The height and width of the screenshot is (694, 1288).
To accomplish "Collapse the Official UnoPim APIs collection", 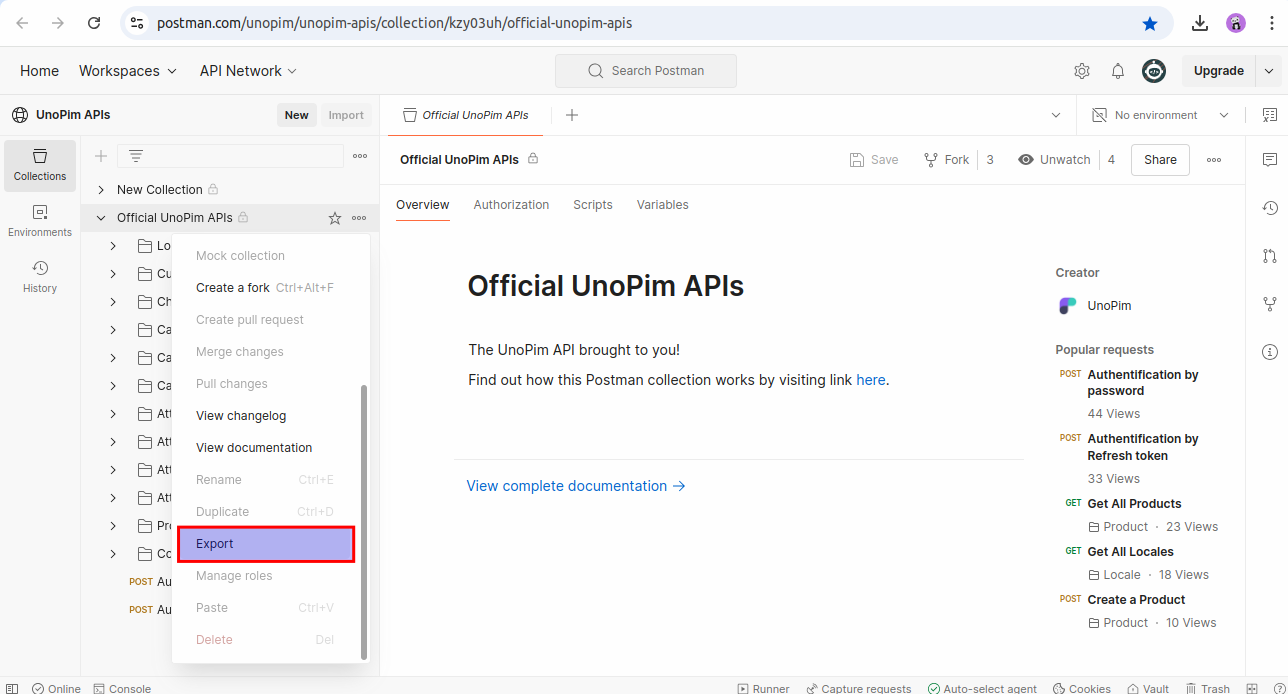I will tap(101, 218).
